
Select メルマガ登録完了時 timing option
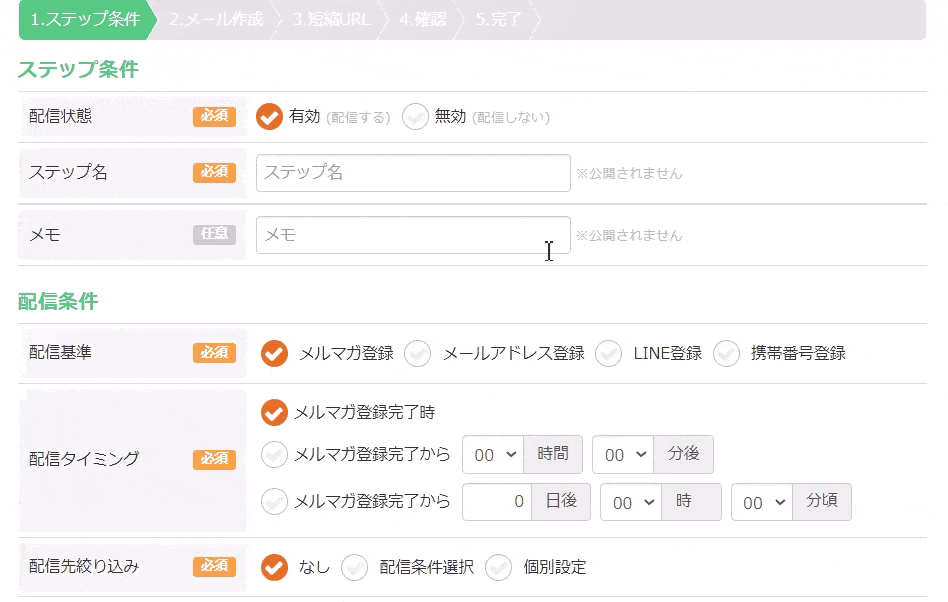click(x=274, y=412)
